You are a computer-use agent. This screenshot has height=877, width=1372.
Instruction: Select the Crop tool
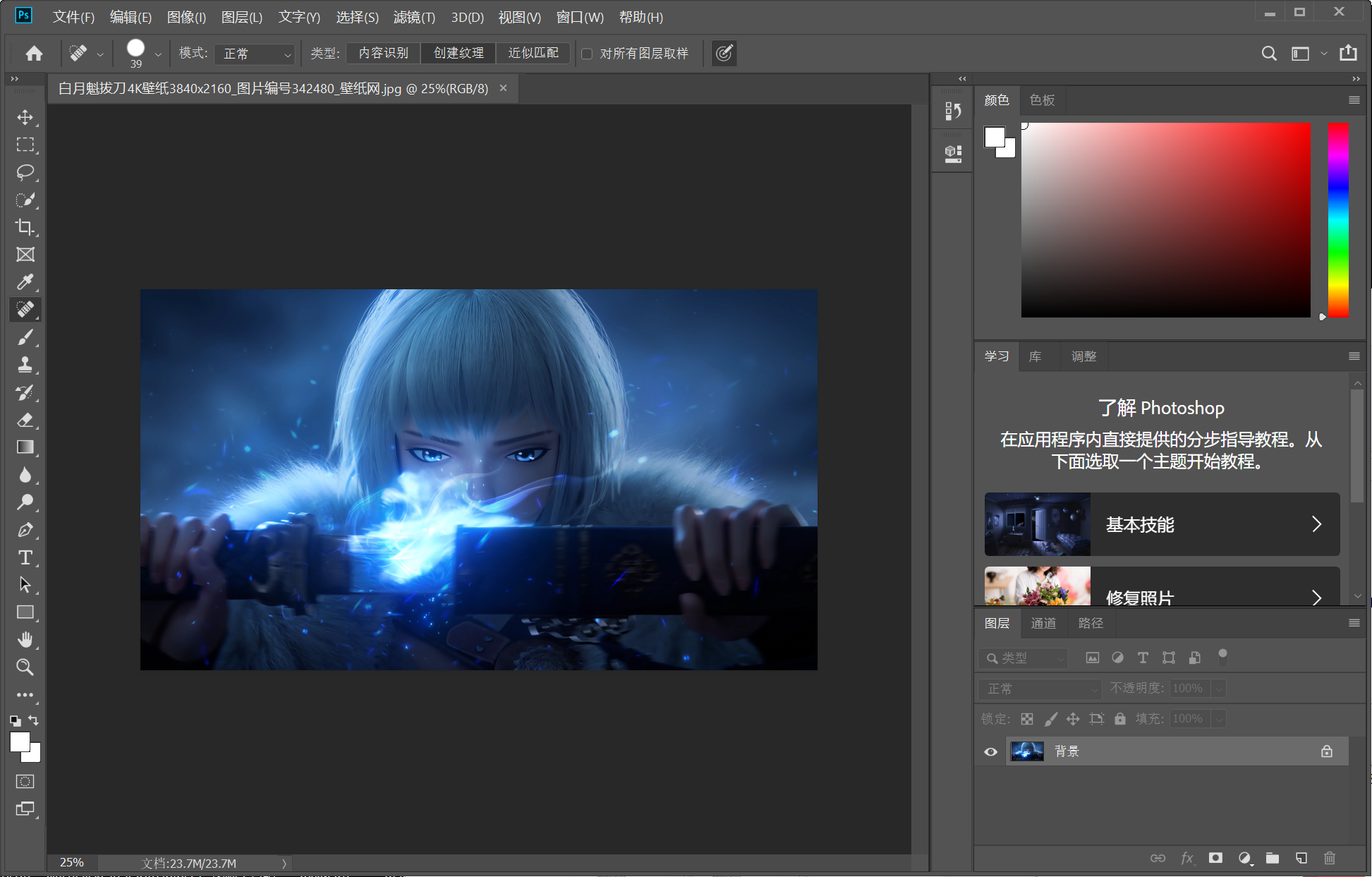[25, 227]
